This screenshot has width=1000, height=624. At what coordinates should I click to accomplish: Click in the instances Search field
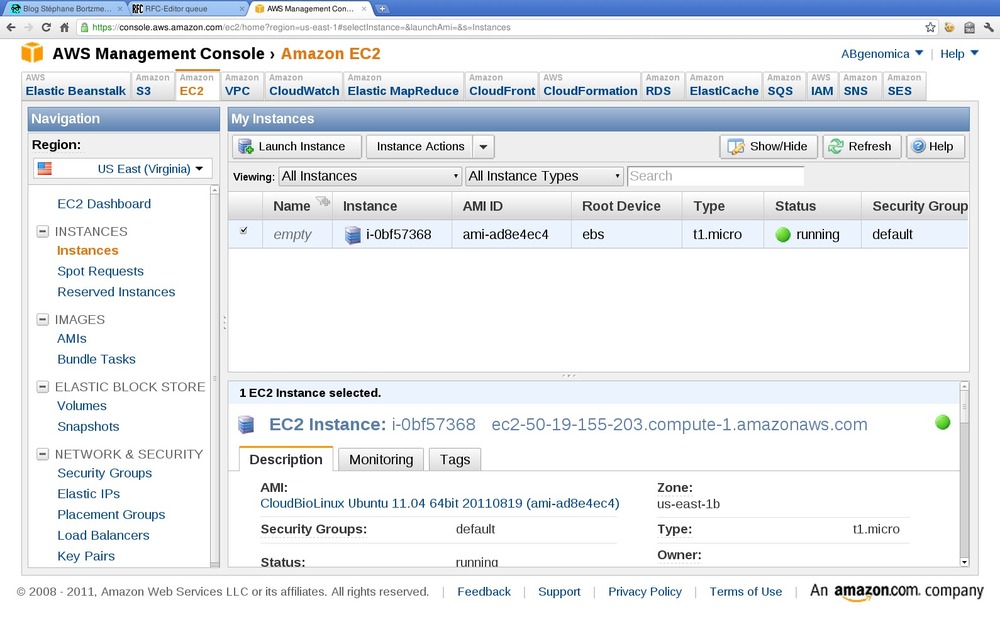(x=716, y=176)
